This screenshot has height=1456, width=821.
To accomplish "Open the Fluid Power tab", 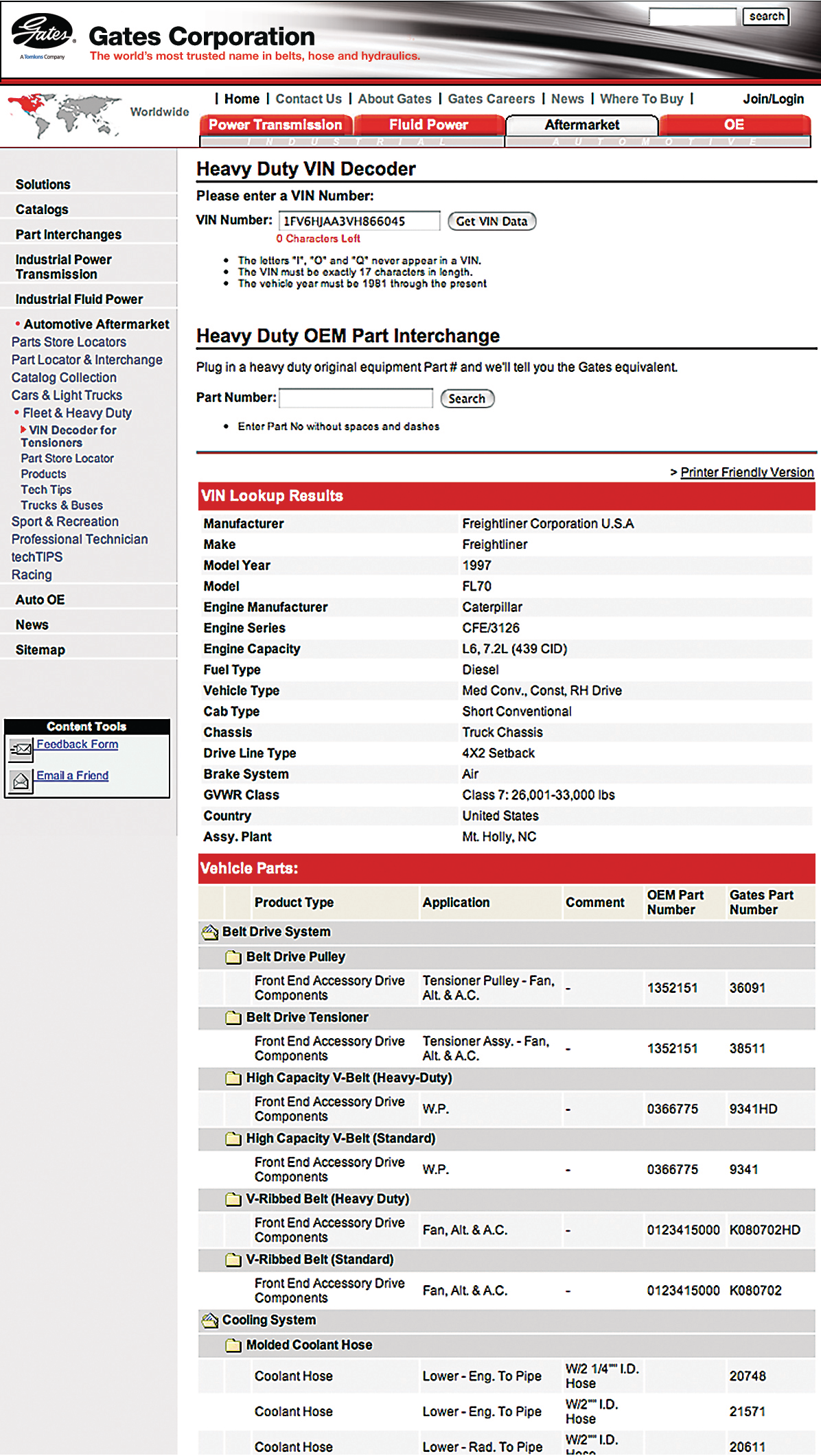I will click(x=428, y=125).
